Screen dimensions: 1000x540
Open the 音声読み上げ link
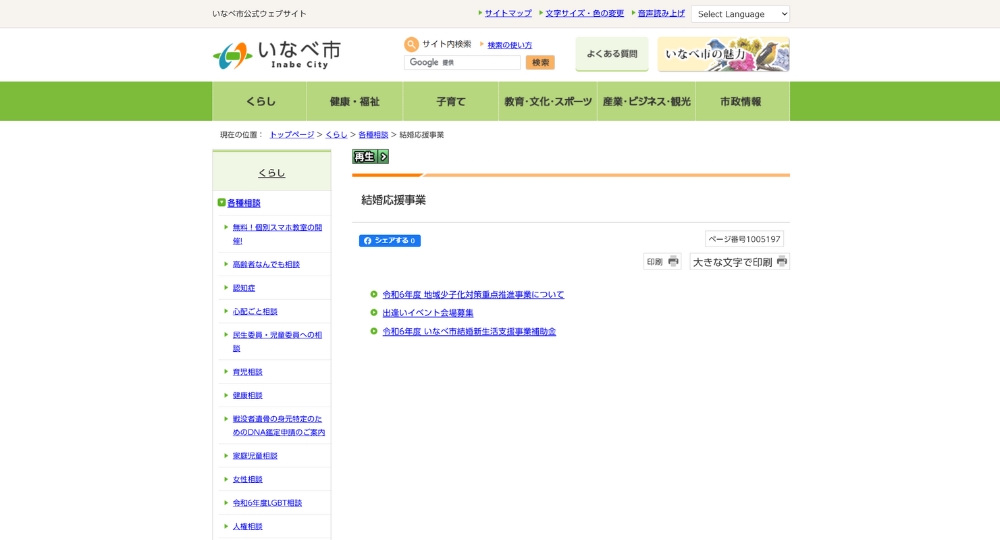pyautogui.click(x=661, y=13)
